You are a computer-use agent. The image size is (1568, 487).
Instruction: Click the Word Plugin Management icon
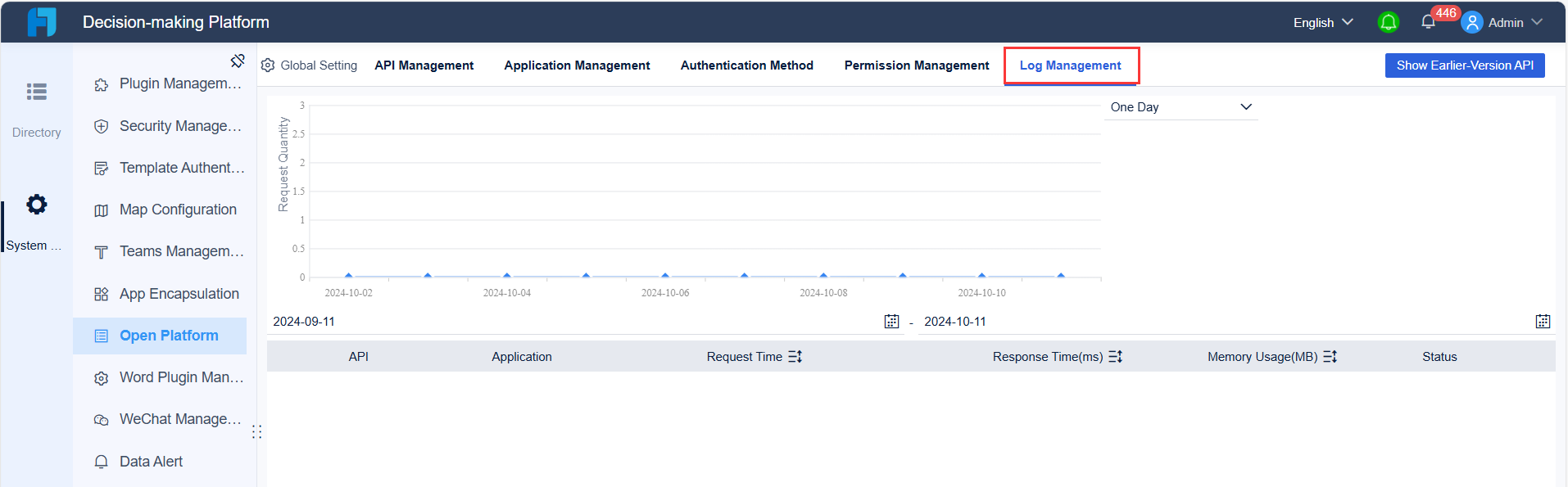102,378
